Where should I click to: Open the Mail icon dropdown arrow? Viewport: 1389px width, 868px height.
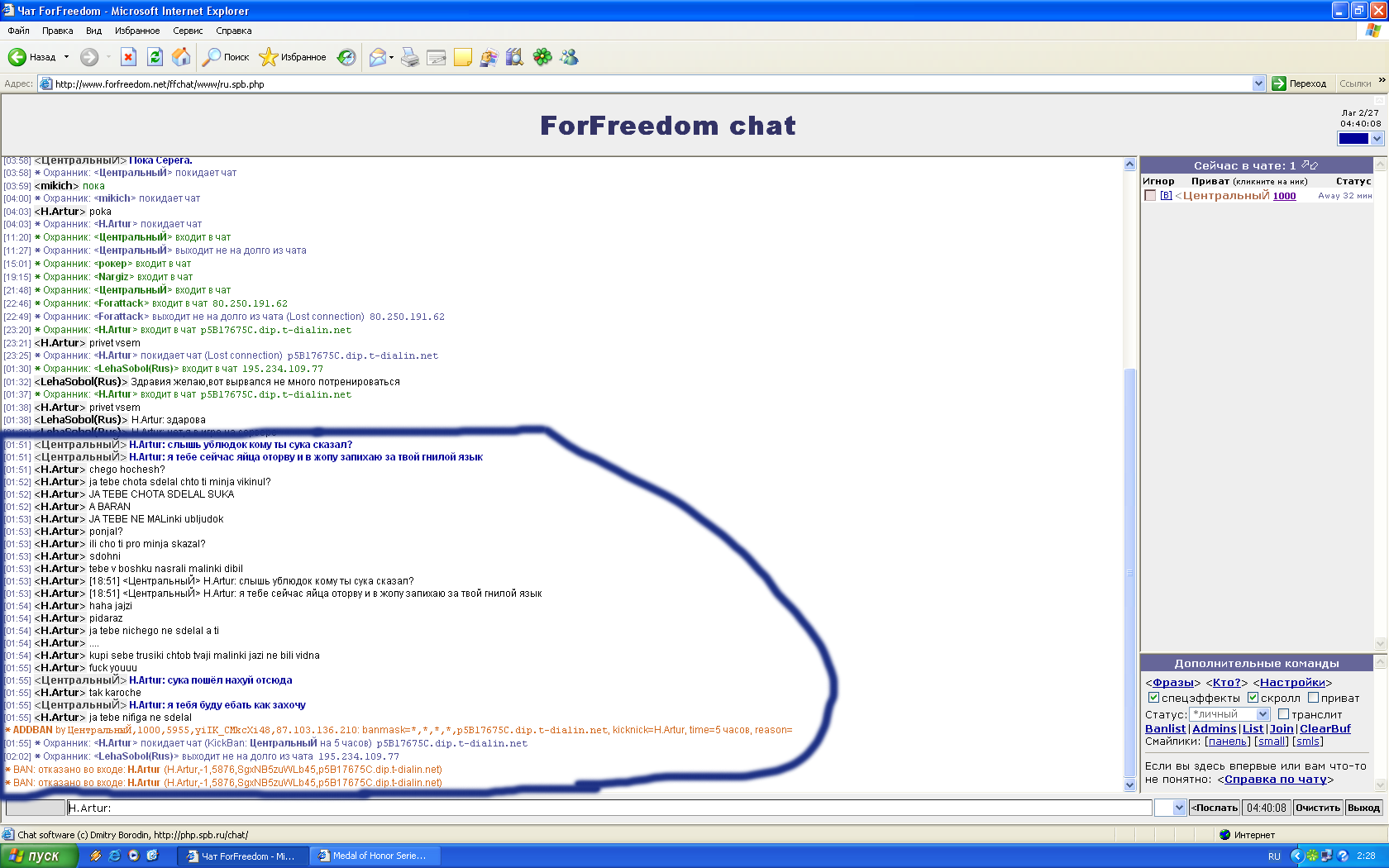pos(391,57)
